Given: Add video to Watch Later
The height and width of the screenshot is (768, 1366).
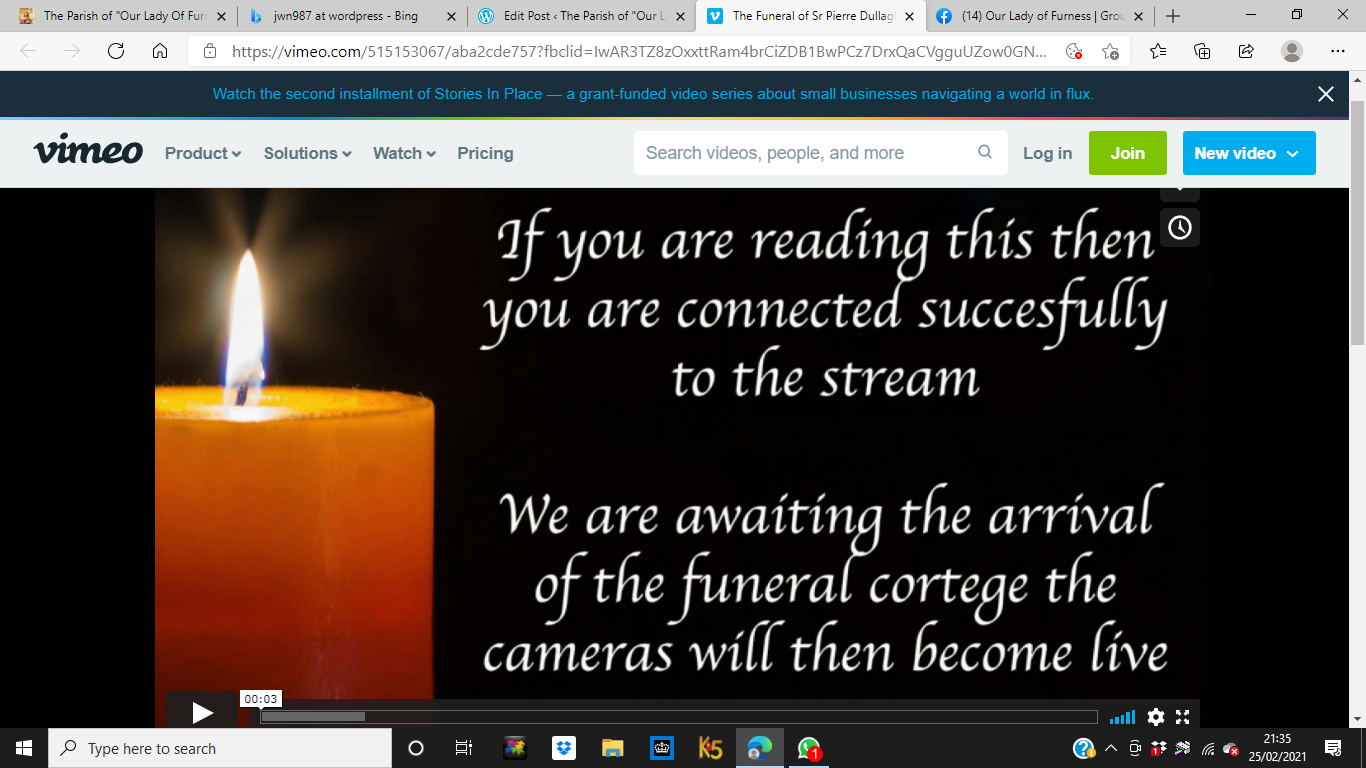Looking at the screenshot, I should pos(1180,228).
